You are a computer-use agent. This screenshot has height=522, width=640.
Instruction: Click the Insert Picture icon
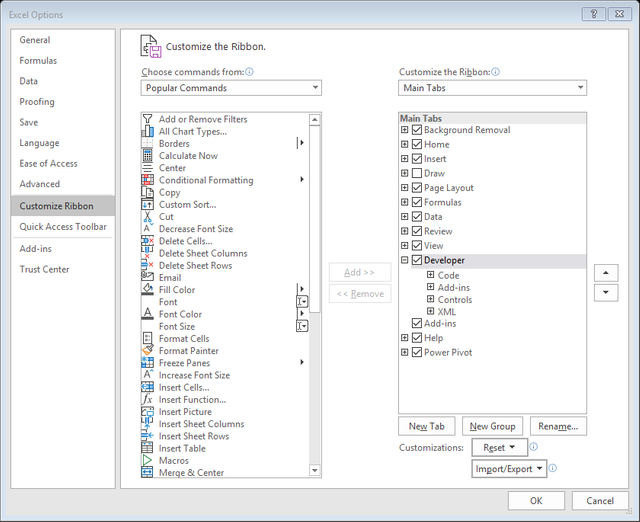click(147, 411)
